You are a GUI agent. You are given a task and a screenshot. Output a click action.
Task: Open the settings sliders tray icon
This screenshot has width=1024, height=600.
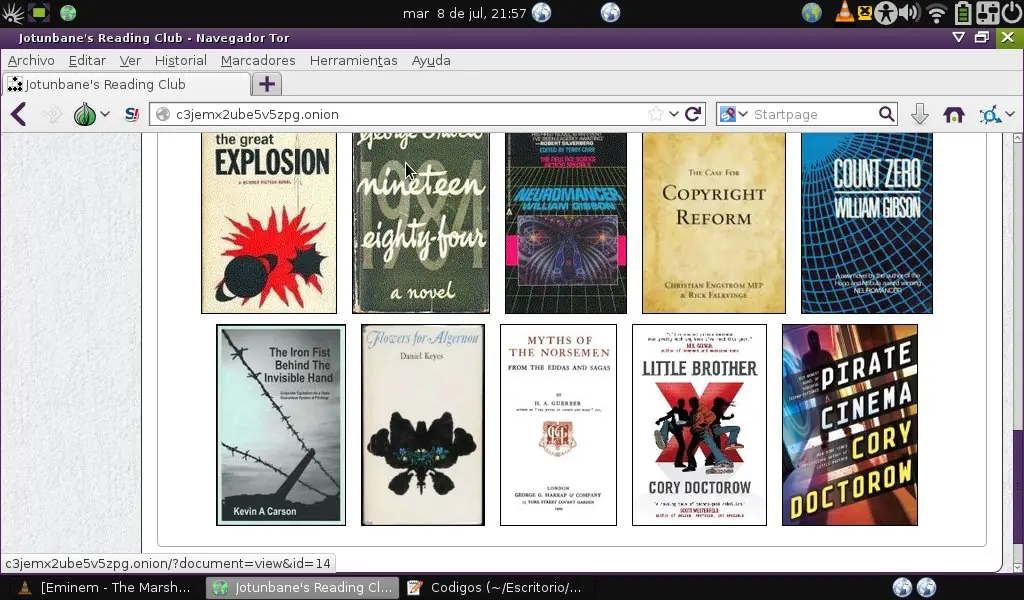pos(987,12)
